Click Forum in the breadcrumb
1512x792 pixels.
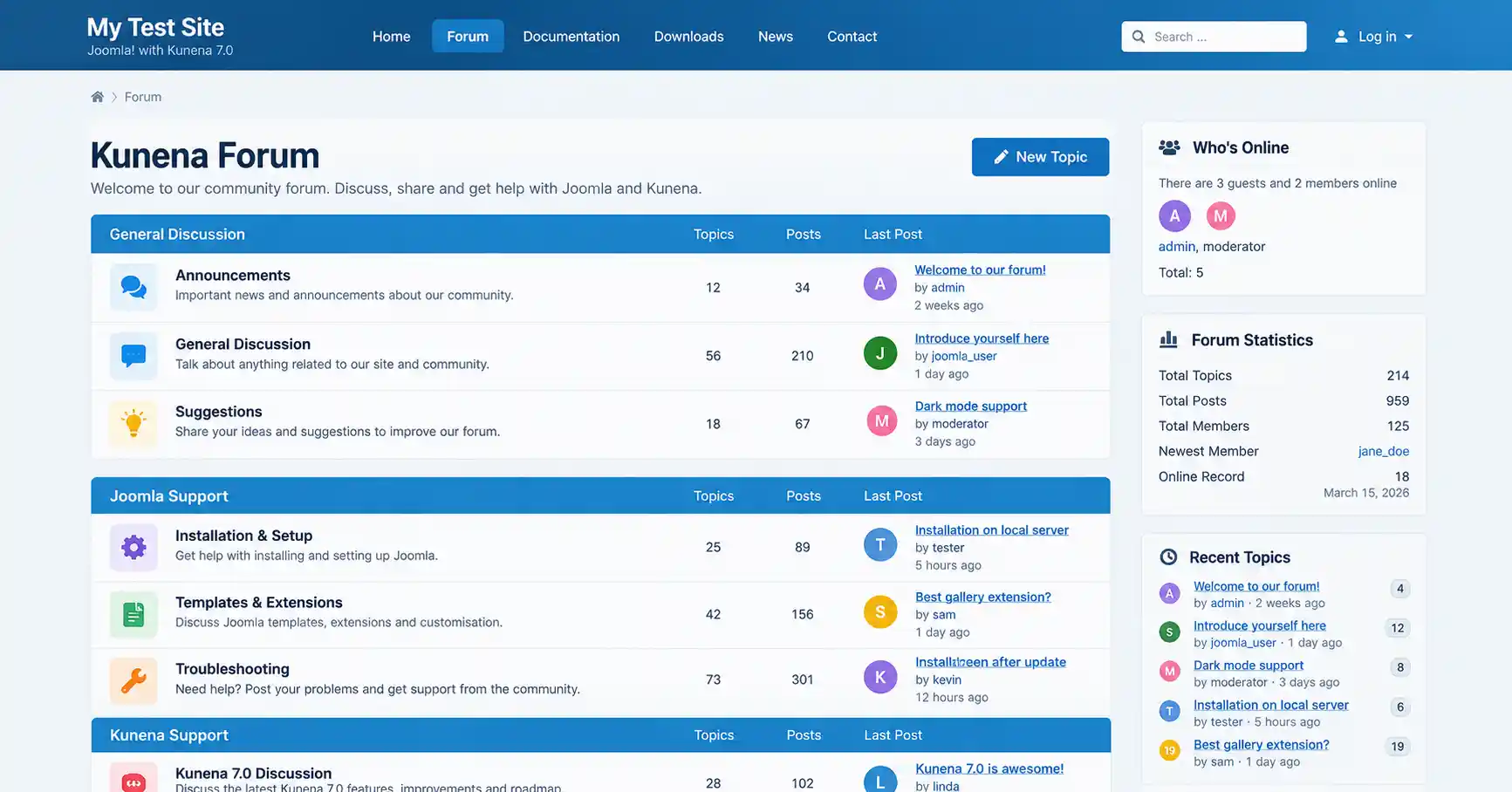click(143, 97)
